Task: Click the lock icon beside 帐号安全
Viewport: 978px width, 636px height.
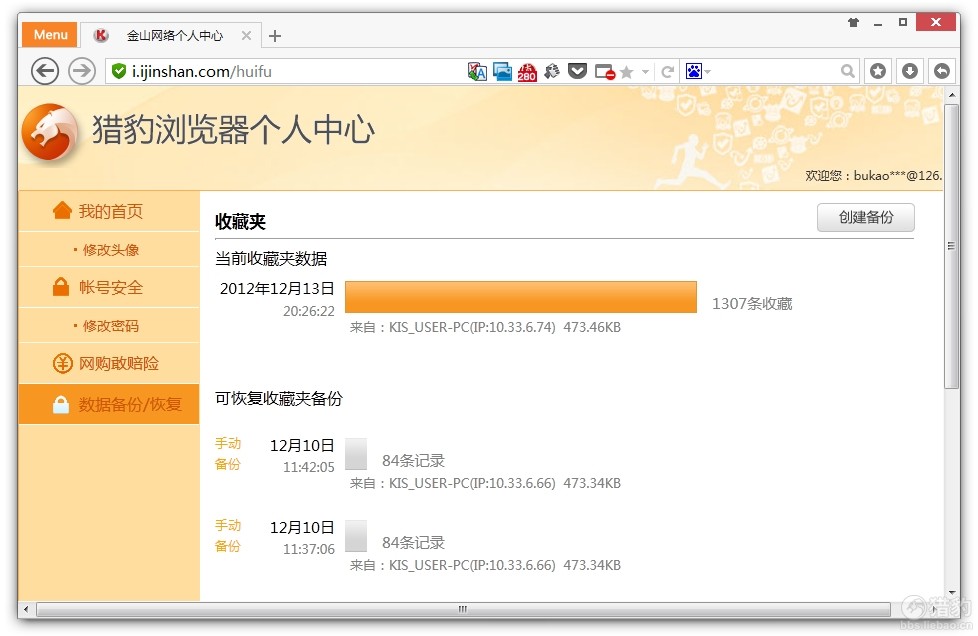Action: pos(63,287)
